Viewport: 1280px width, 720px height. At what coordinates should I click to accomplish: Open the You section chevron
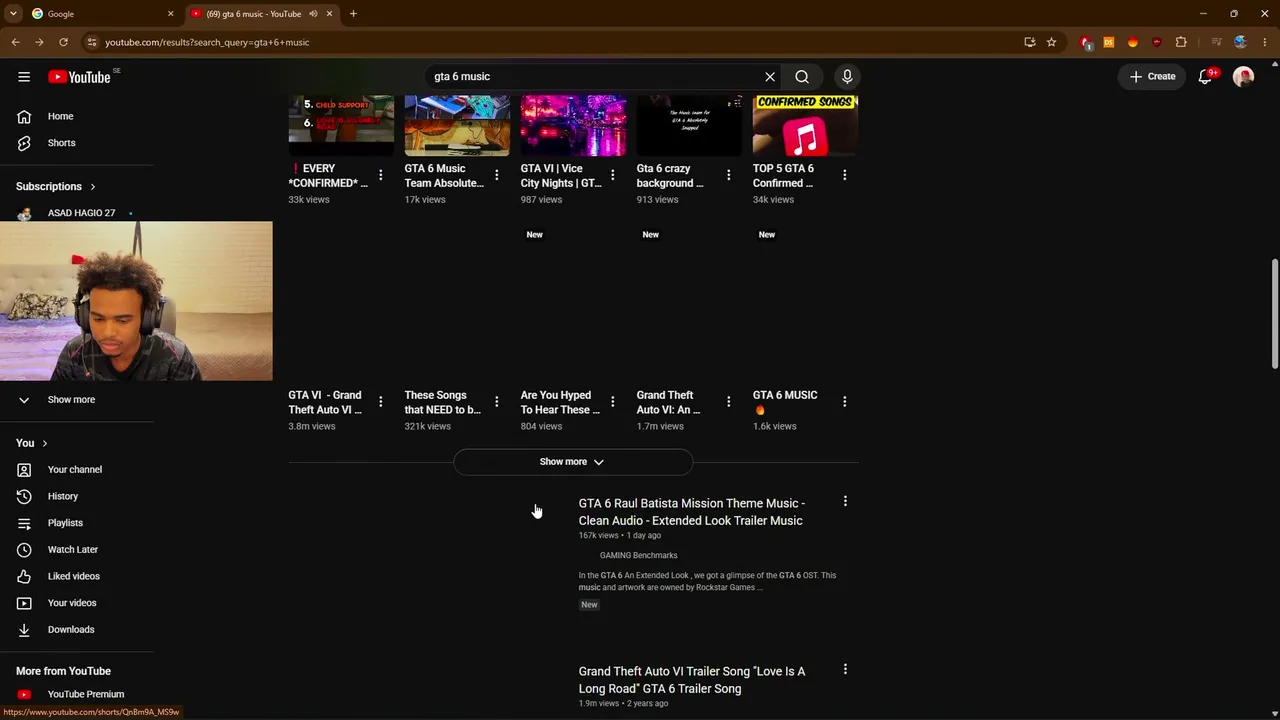pos(44,443)
